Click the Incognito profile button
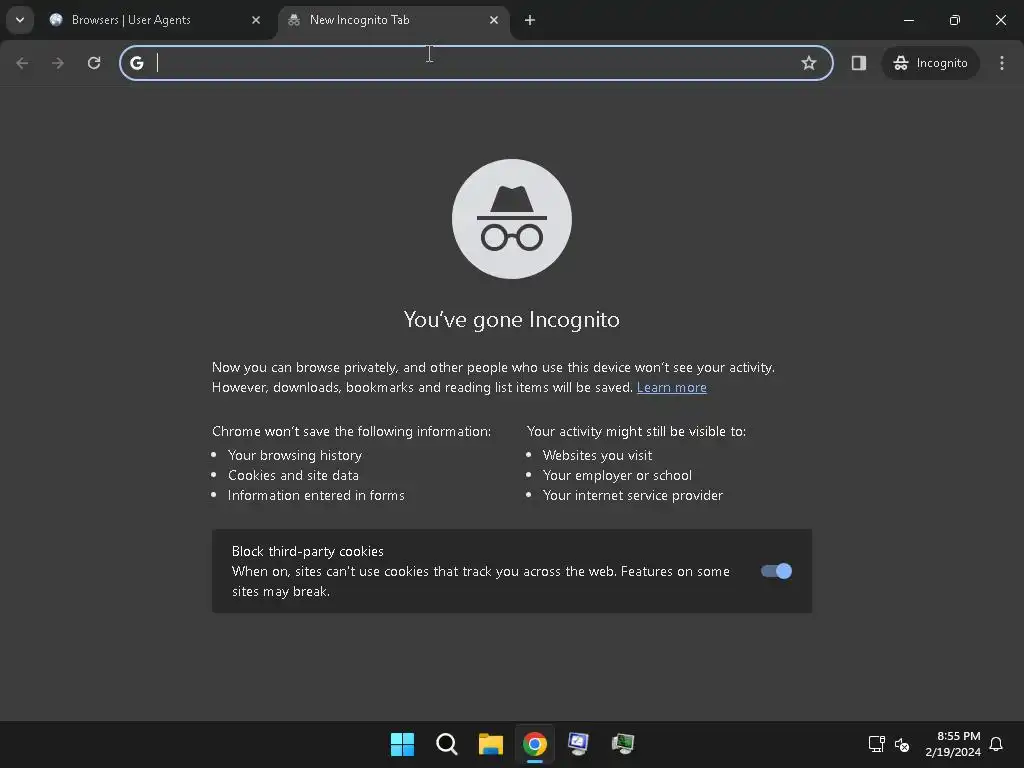 click(x=931, y=63)
